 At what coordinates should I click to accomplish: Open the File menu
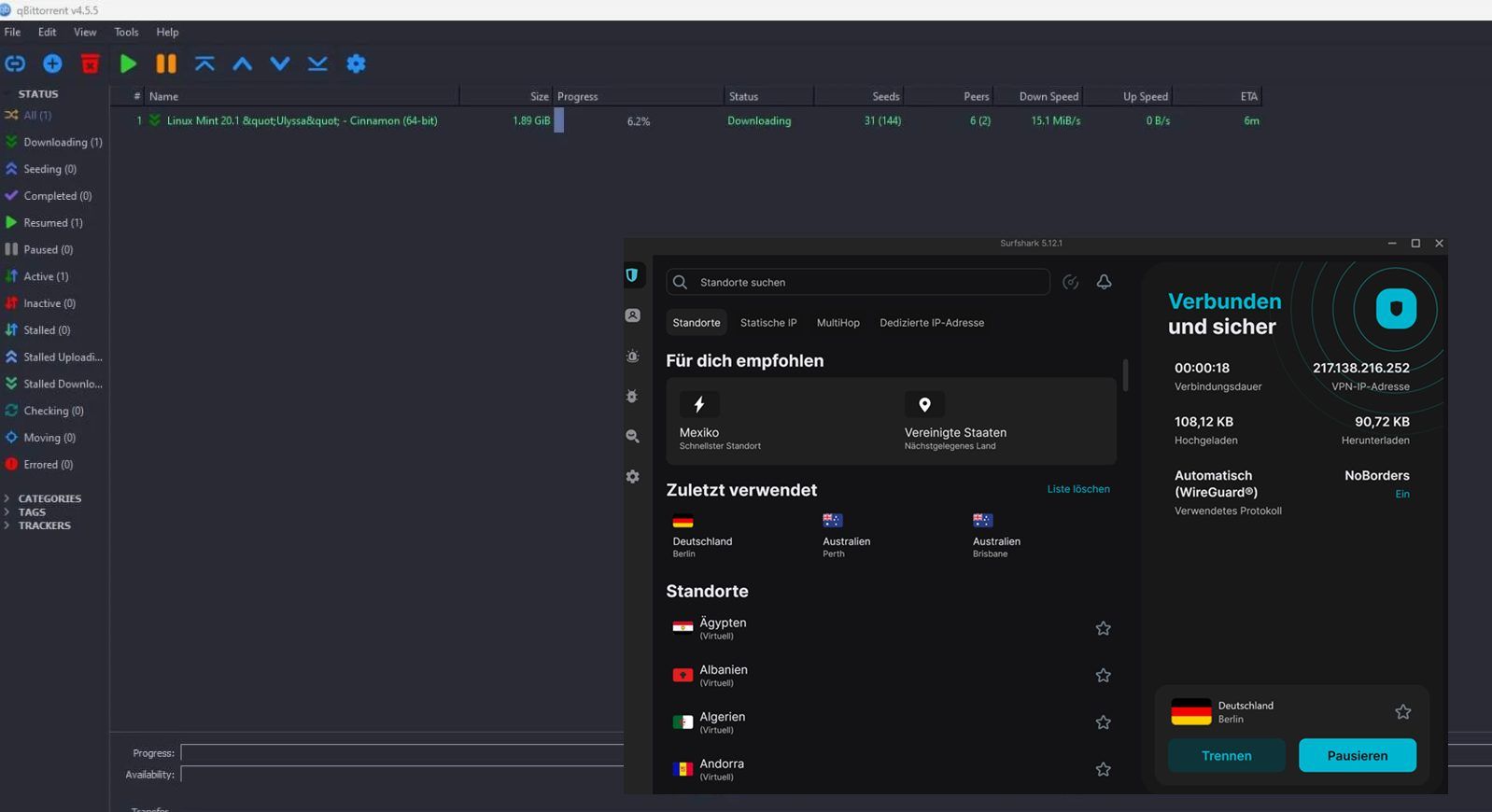pyautogui.click(x=12, y=32)
